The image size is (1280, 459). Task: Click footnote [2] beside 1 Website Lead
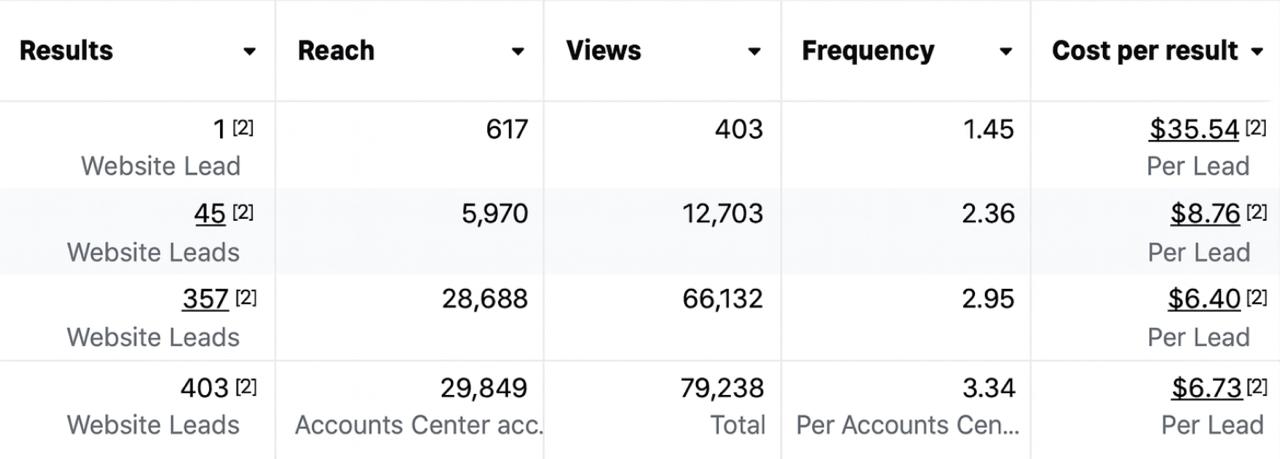pyautogui.click(x=243, y=128)
